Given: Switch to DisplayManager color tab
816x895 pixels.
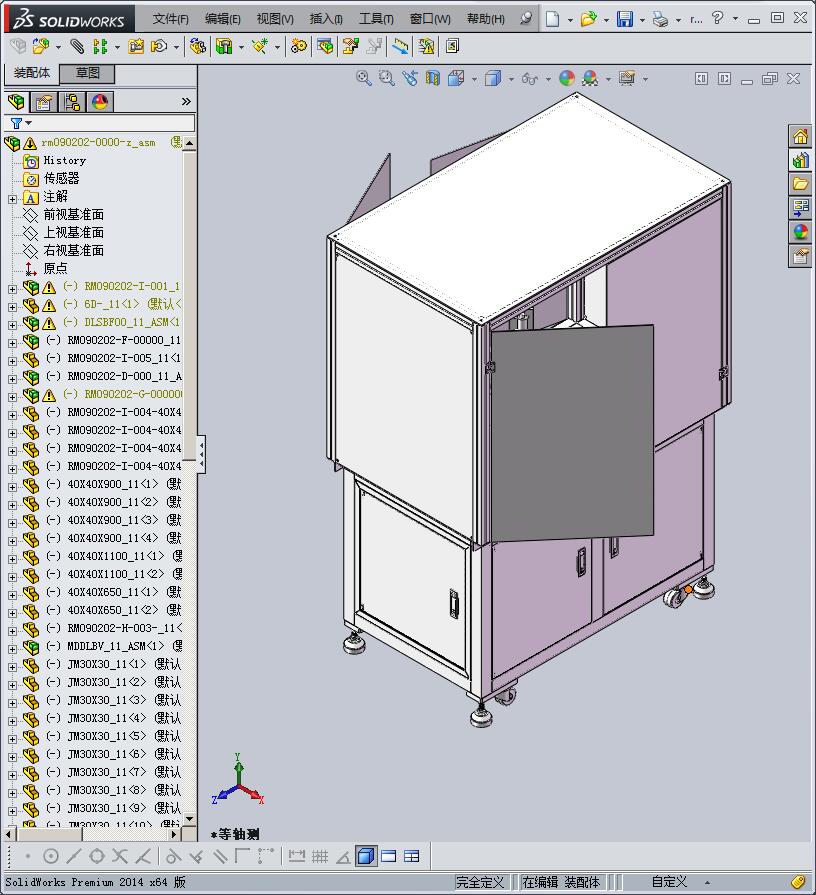Looking at the screenshot, I should [100, 102].
